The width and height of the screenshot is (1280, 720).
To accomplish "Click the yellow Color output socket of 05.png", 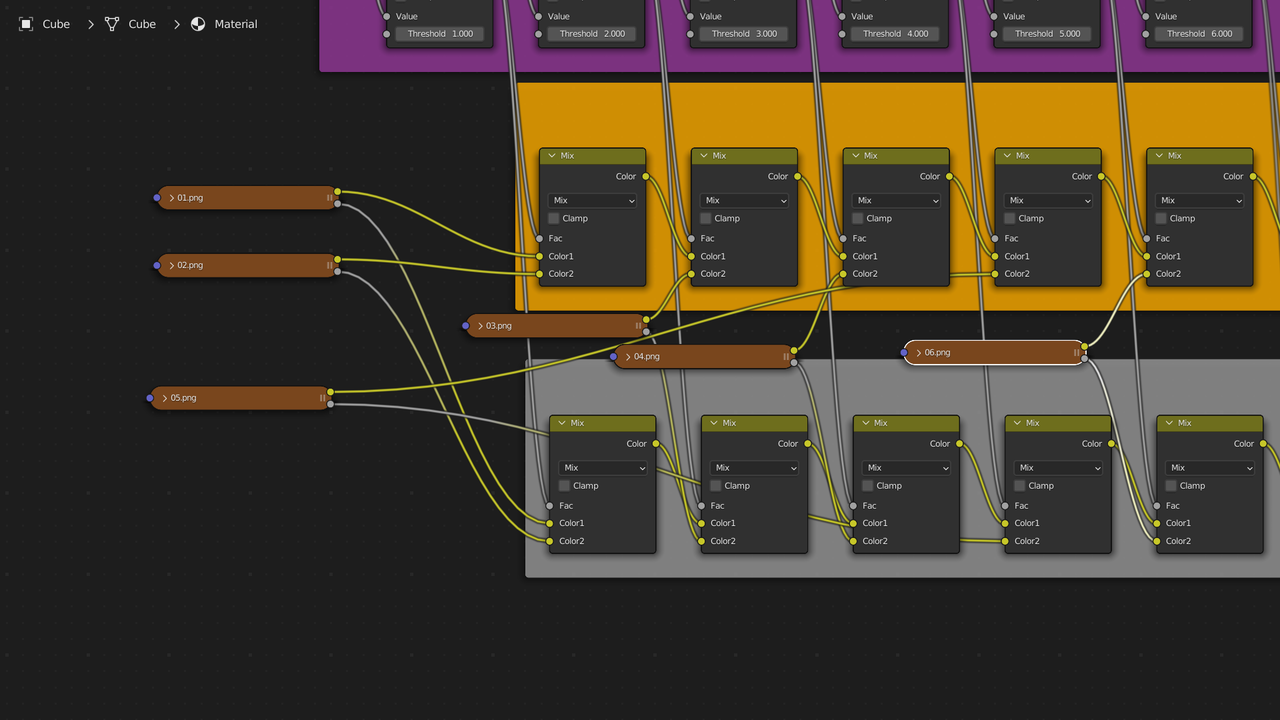I will point(330,392).
